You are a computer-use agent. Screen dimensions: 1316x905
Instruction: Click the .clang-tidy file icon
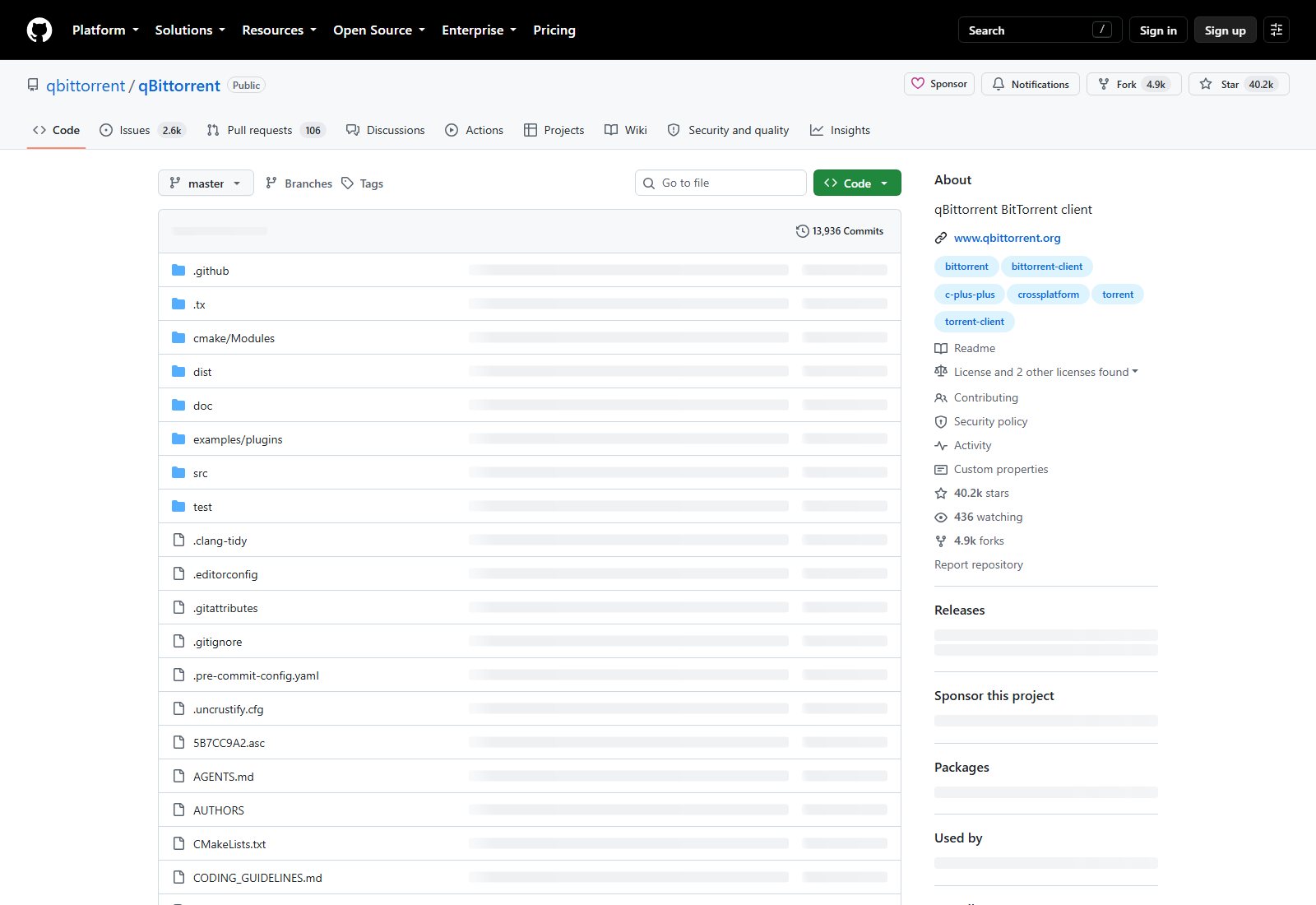tap(178, 540)
